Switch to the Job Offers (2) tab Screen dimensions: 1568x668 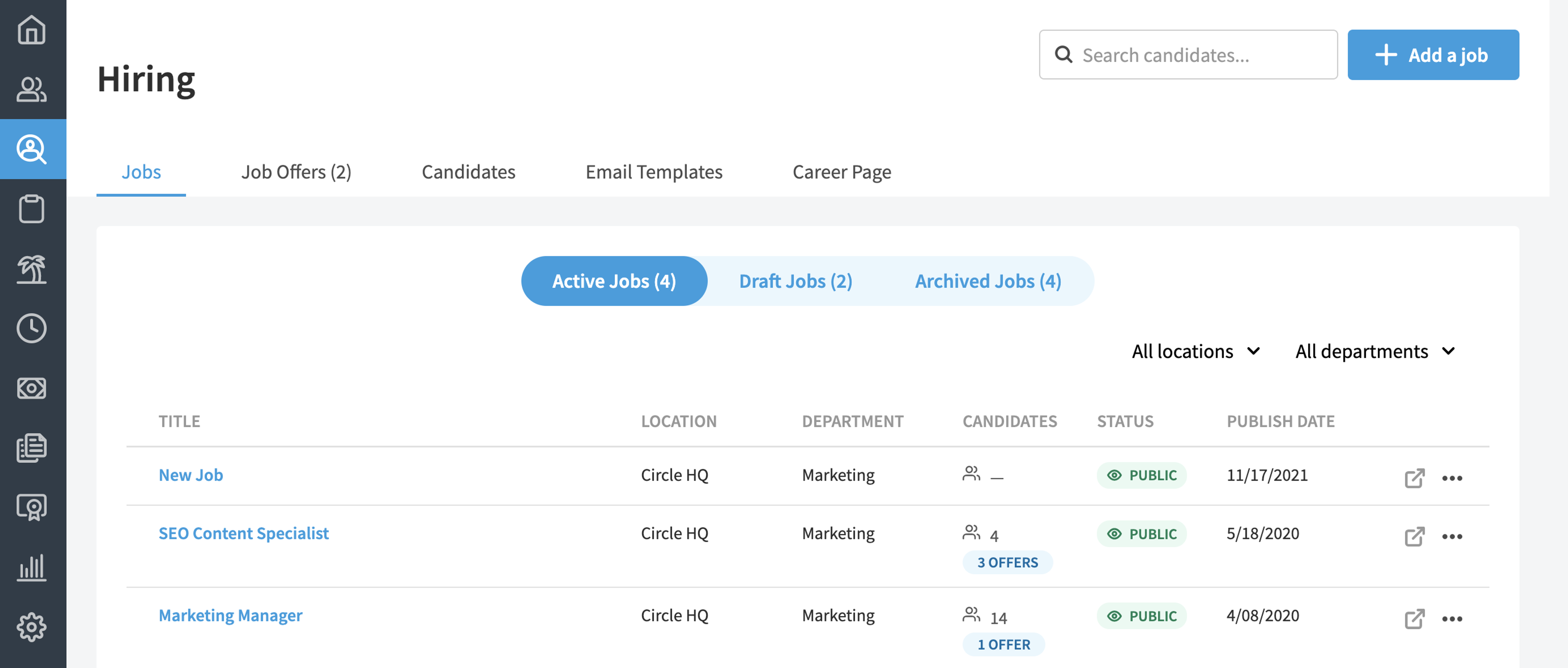pos(296,172)
